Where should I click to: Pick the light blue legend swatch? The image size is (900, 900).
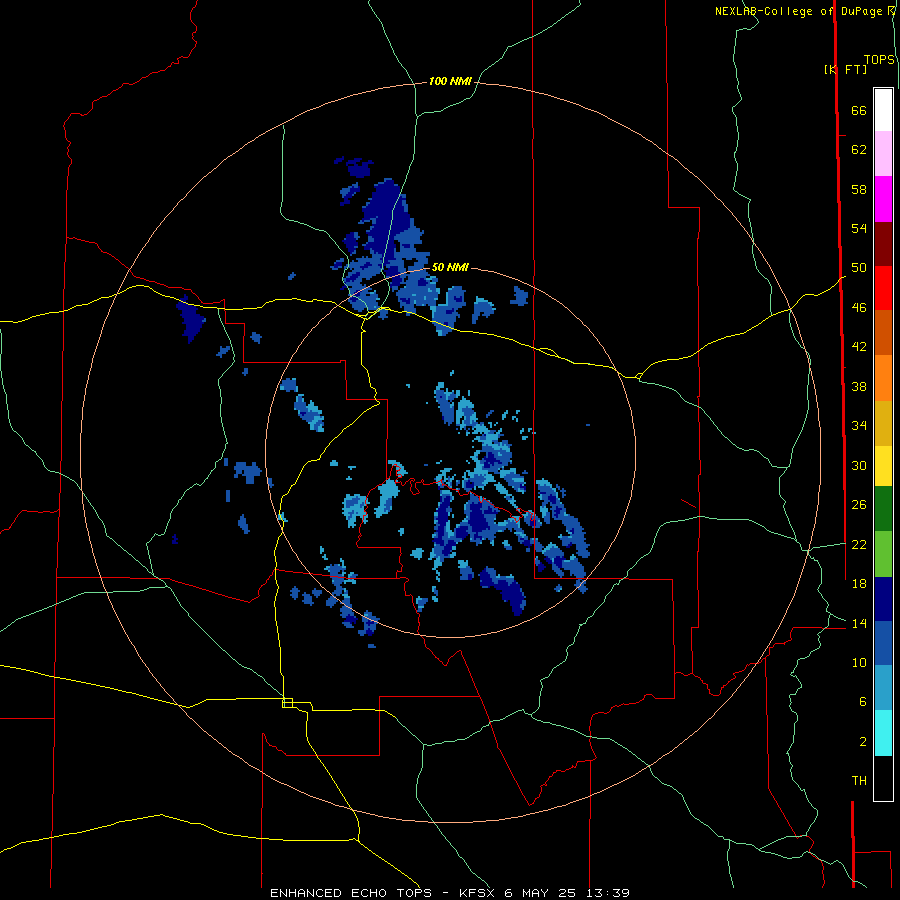pyautogui.click(x=883, y=688)
